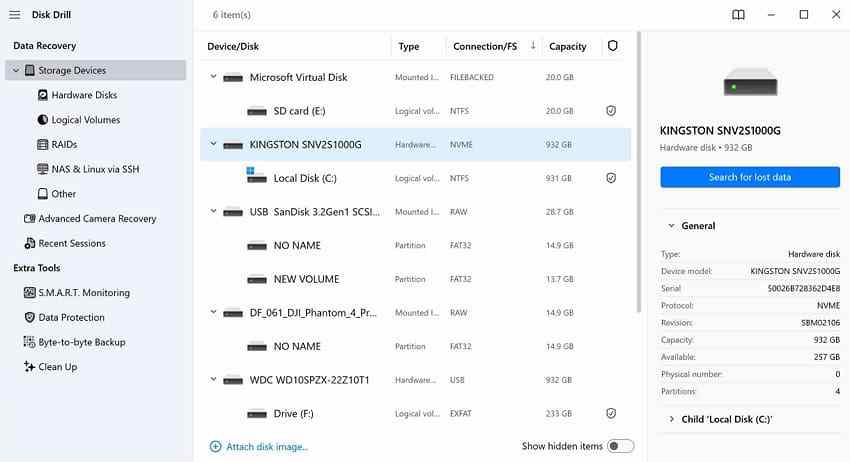Click the Advanced Camera Recovery icon
This screenshot has height=462, width=850.
click(x=30, y=219)
